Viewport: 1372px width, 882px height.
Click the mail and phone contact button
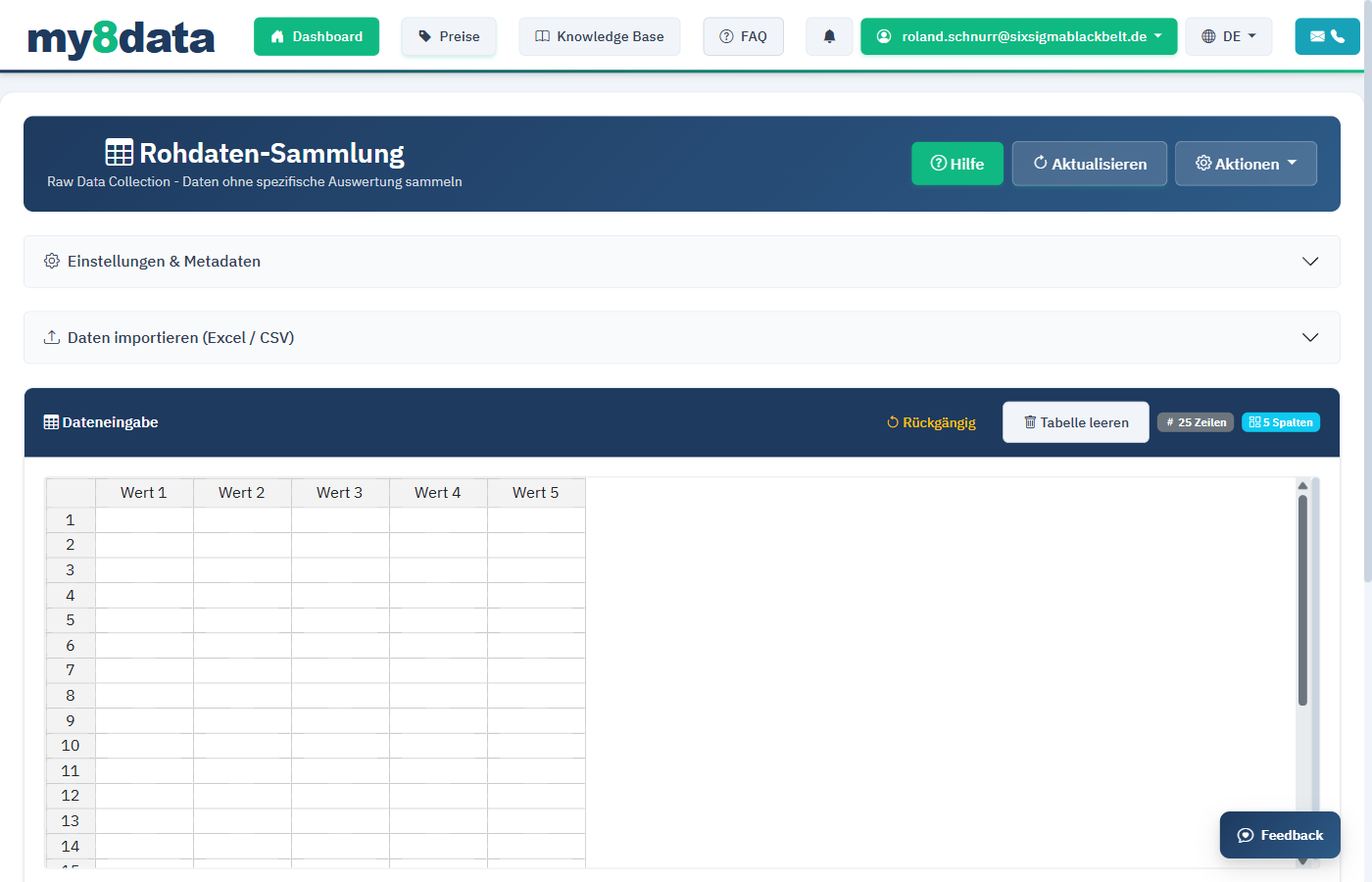pos(1328,36)
